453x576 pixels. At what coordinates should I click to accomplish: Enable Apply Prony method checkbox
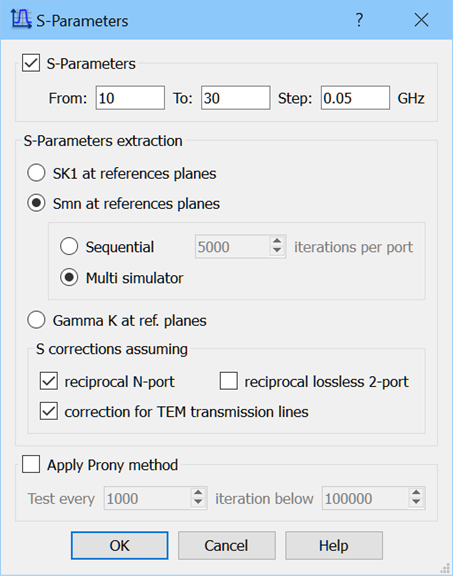tap(31, 464)
